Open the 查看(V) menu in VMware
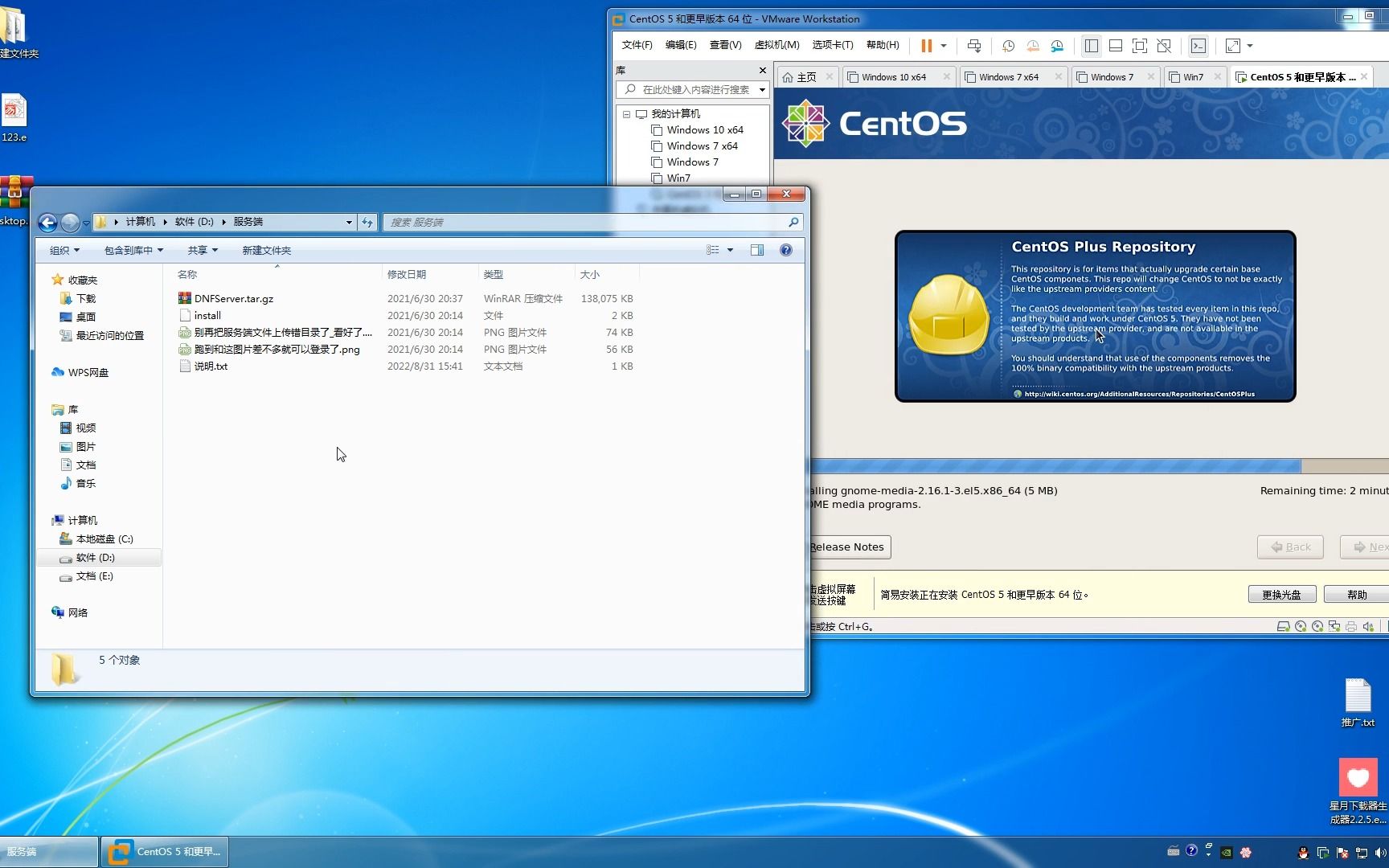 [725, 45]
